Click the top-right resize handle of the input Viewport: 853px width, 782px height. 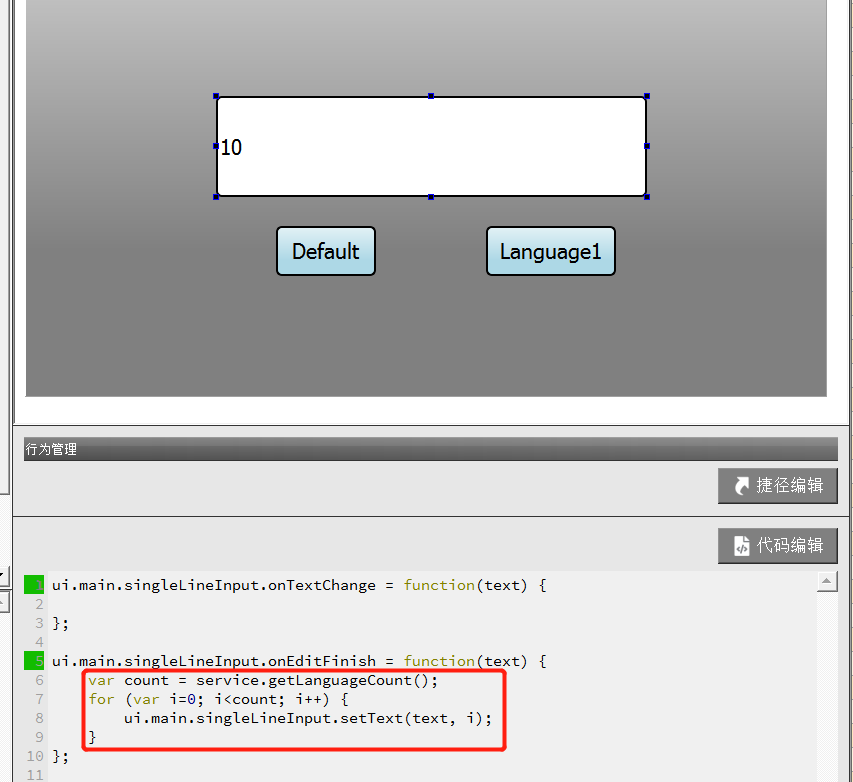coord(647,97)
